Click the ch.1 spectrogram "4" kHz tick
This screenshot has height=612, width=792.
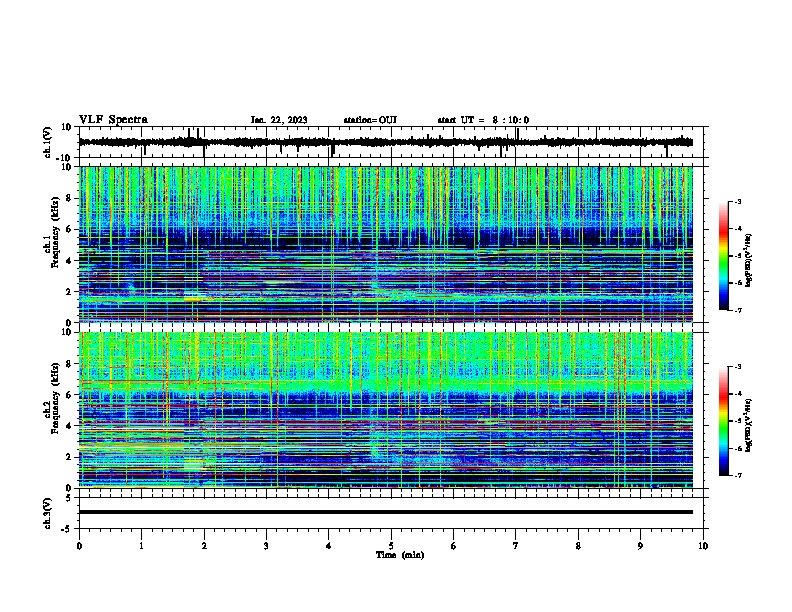pyautogui.click(x=69, y=261)
